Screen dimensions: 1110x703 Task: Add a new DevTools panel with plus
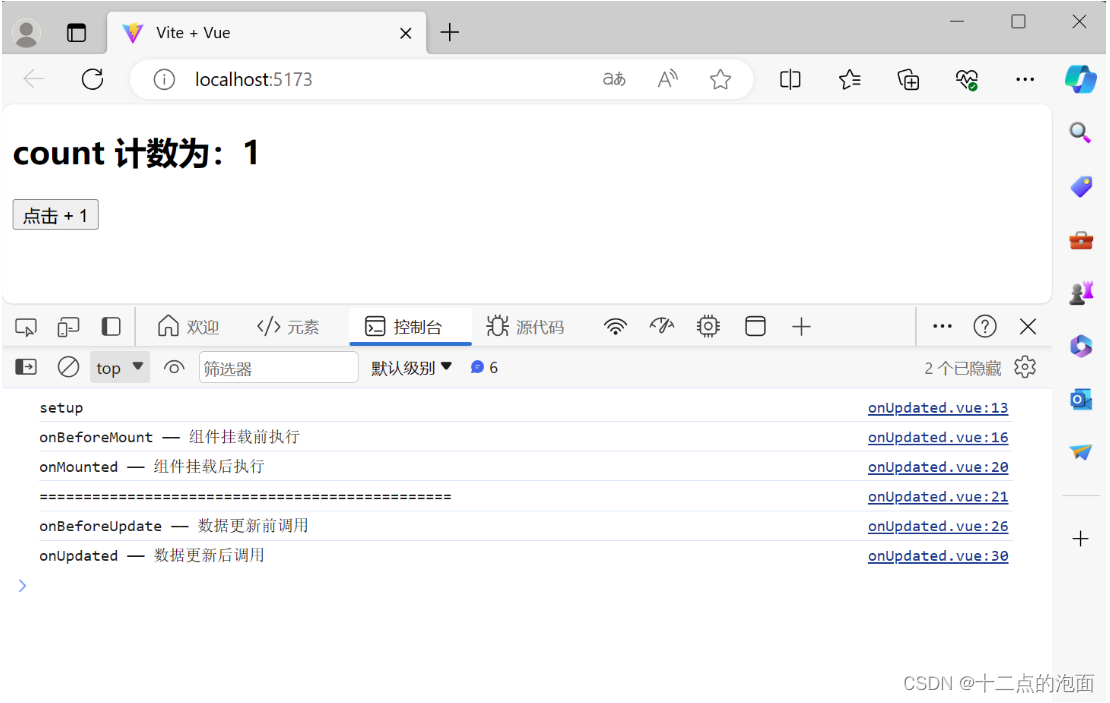click(801, 326)
